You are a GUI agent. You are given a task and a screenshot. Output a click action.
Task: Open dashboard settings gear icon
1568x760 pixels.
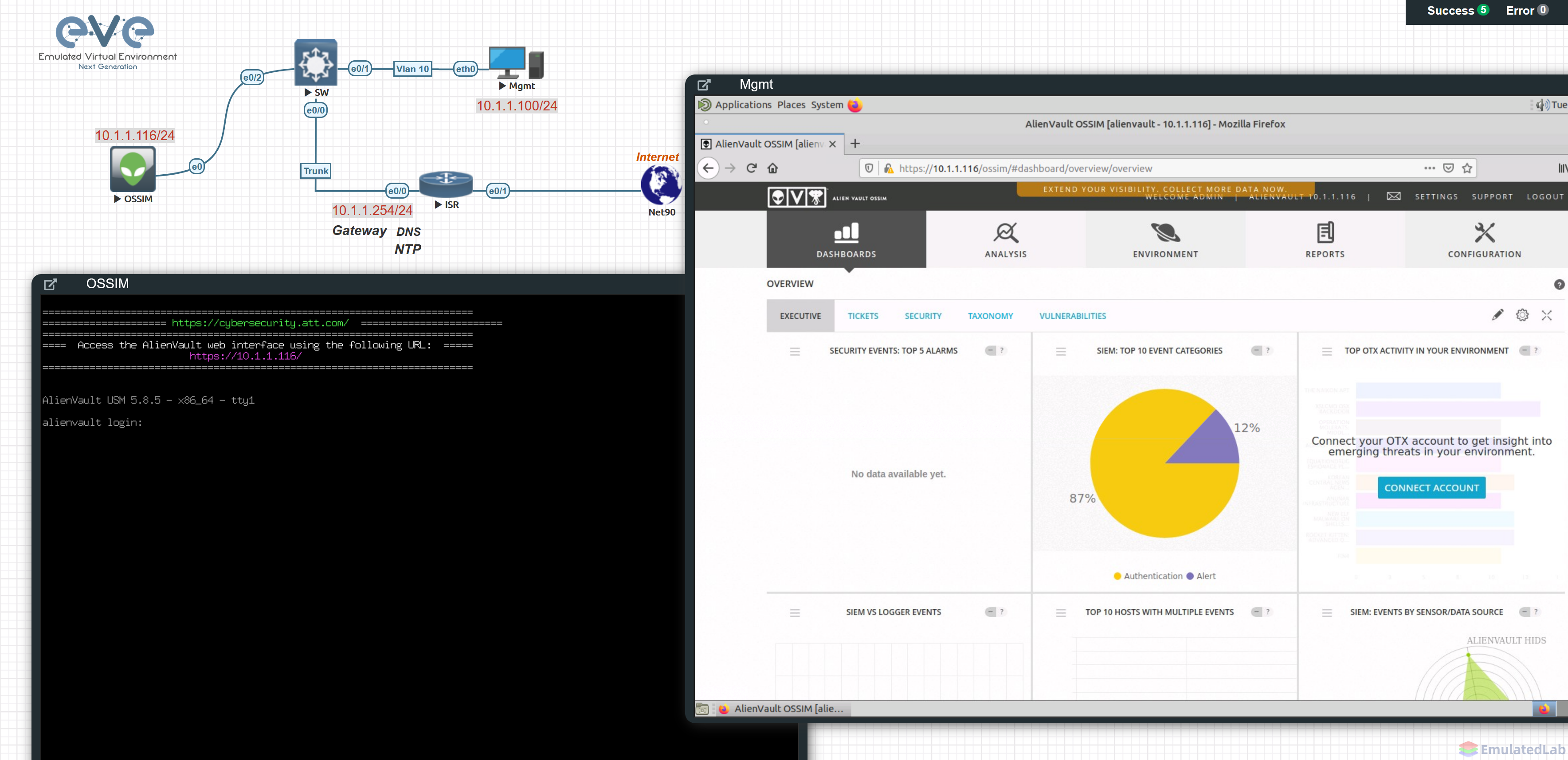coord(1522,315)
